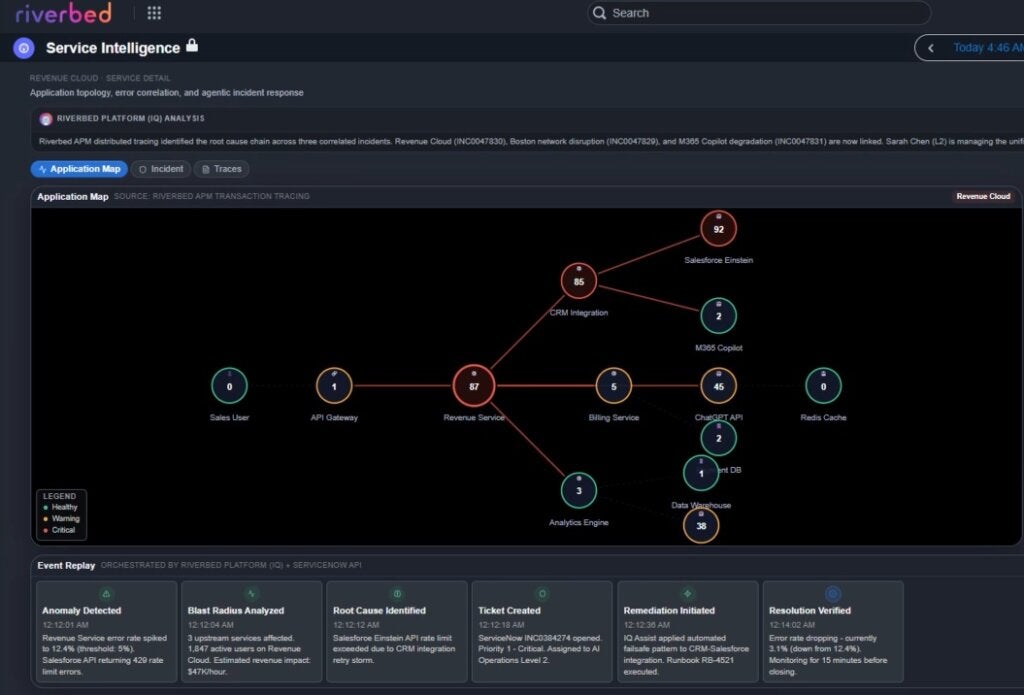Image resolution: width=1024 pixels, height=695 pixels.
Task: Click the Revenue Cloud · Service Detail breadcrumb
Action: pyautogui.click(x=100, y=78)
